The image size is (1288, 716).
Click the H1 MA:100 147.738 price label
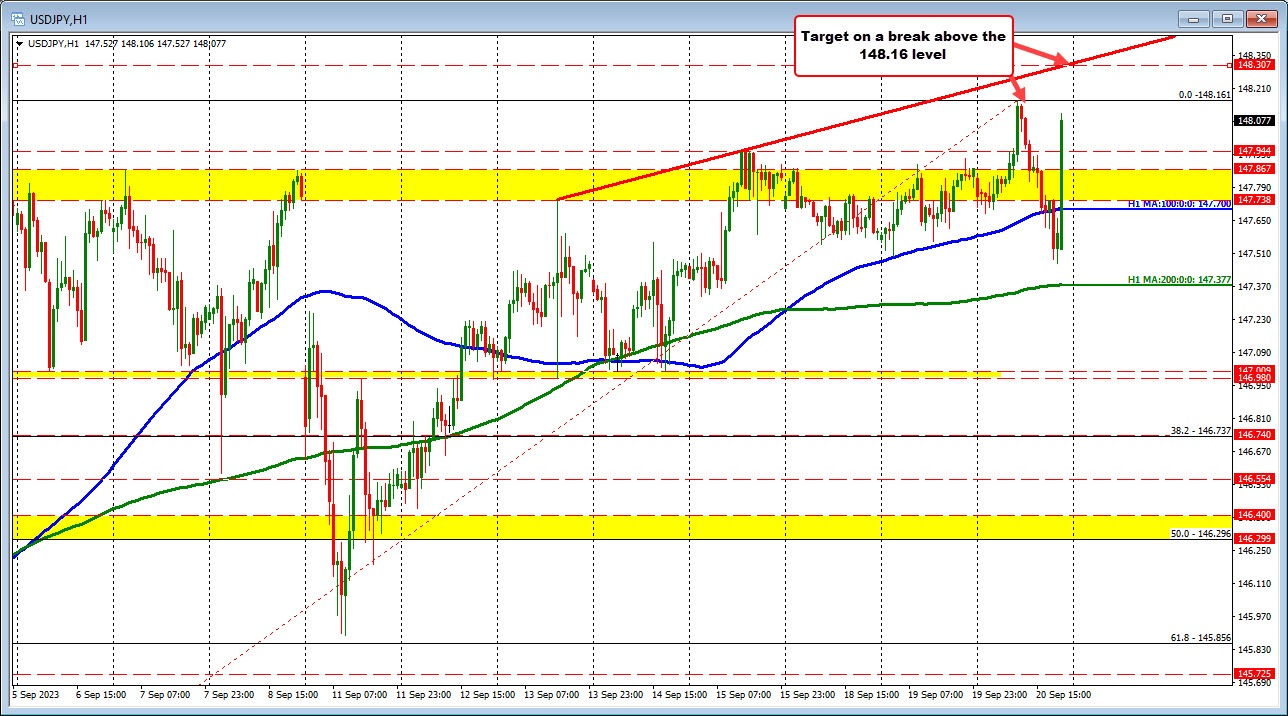pos(1253,199)
